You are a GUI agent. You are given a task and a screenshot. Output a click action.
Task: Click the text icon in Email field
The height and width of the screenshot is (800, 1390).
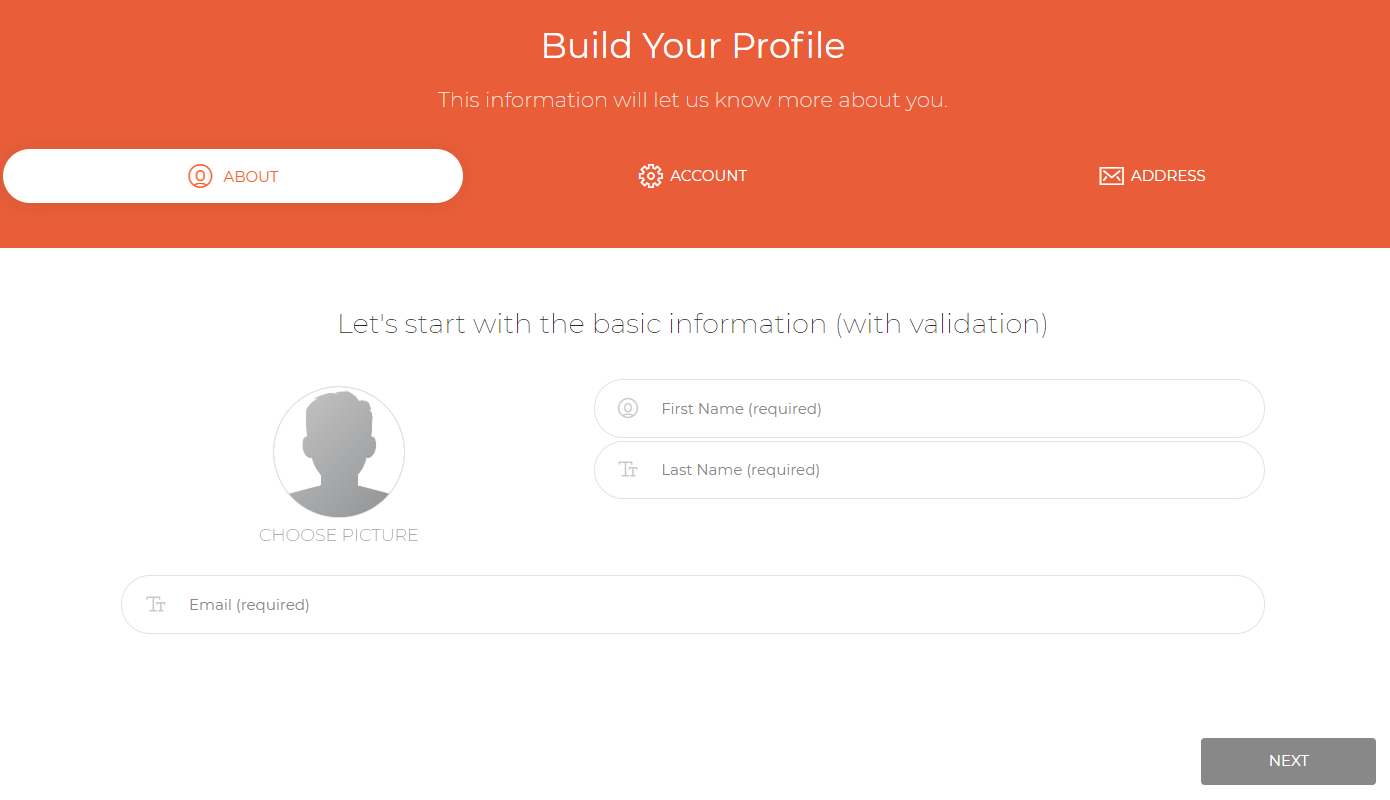point(156,604)
